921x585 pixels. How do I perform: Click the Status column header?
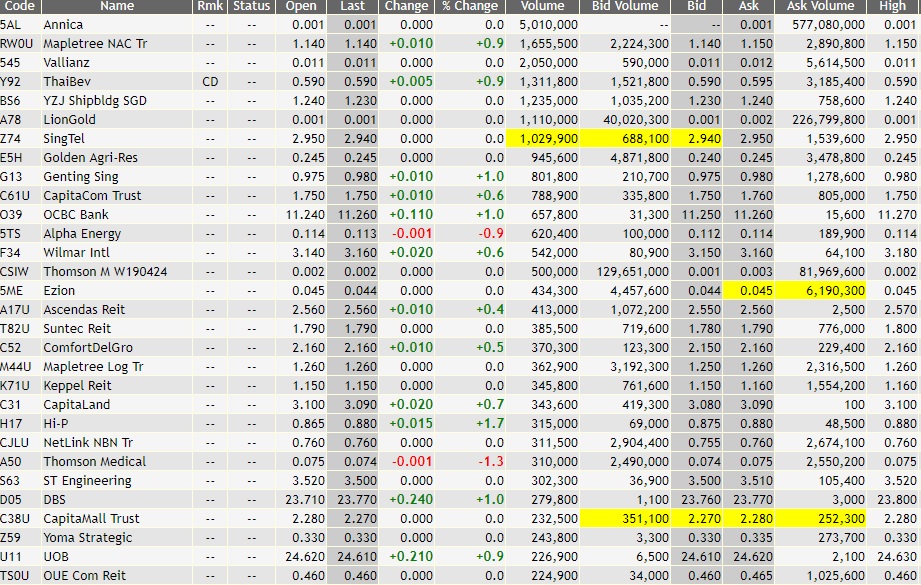coord(250,6)
